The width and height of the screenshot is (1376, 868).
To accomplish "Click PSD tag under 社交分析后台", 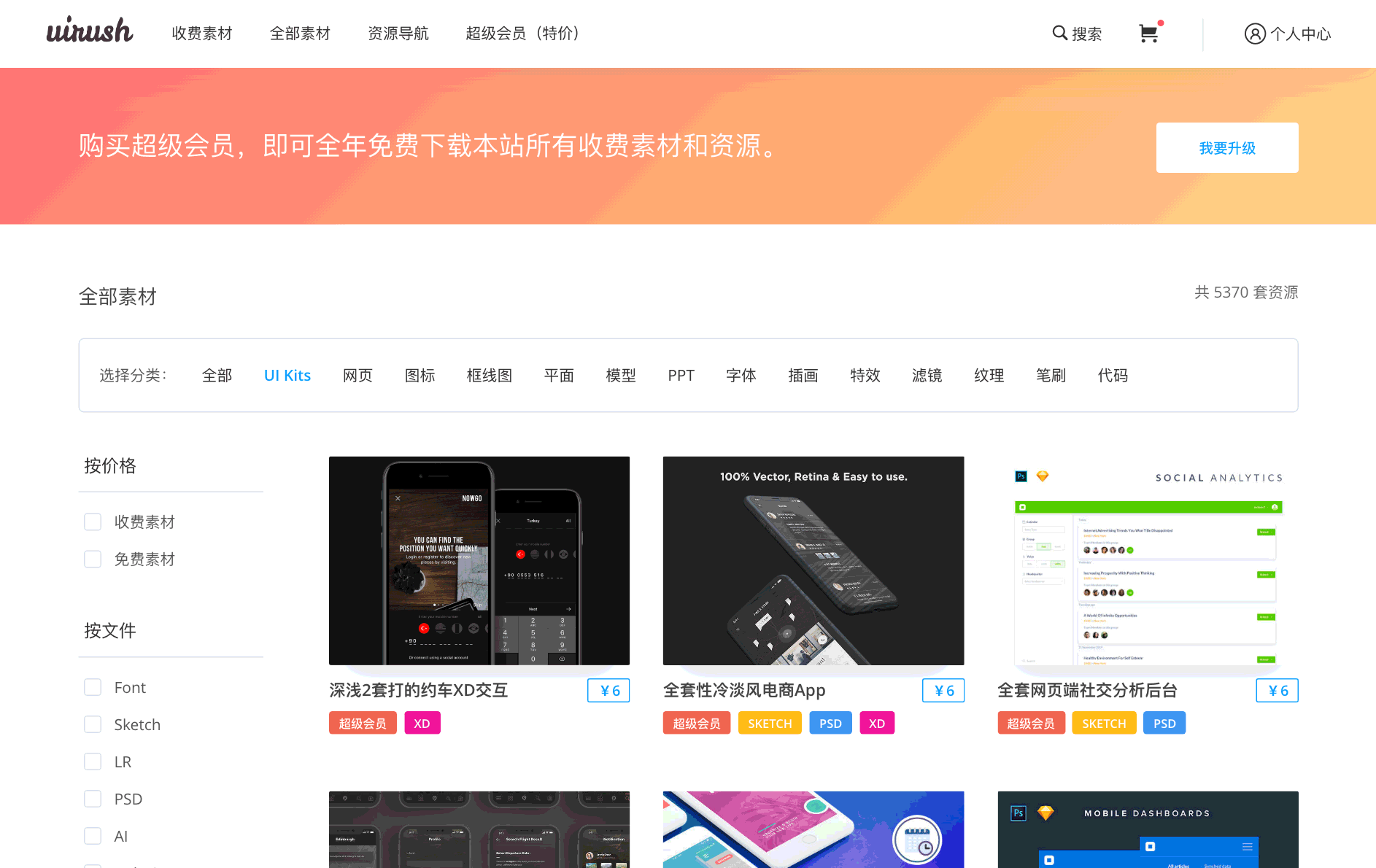I will 1164,724.
